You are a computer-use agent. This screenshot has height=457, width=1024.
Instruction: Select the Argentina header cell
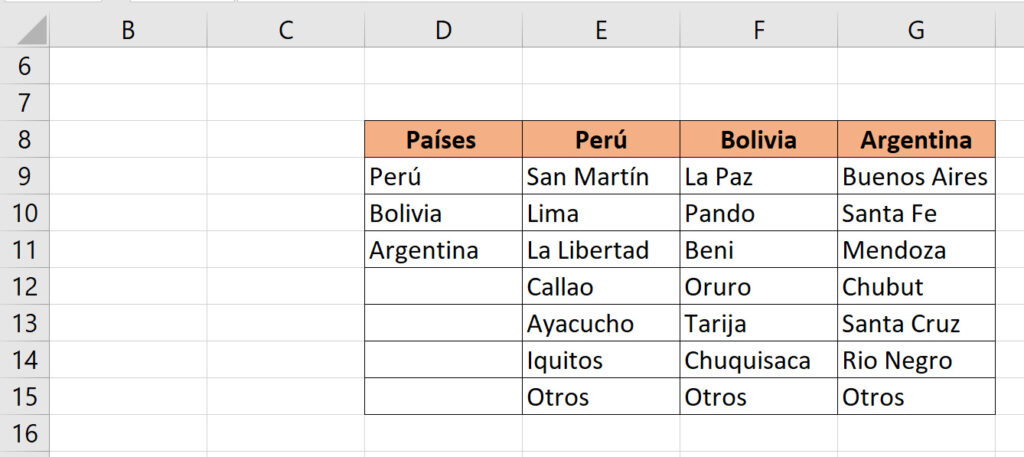pyautogui.click(x=916, y=140)
